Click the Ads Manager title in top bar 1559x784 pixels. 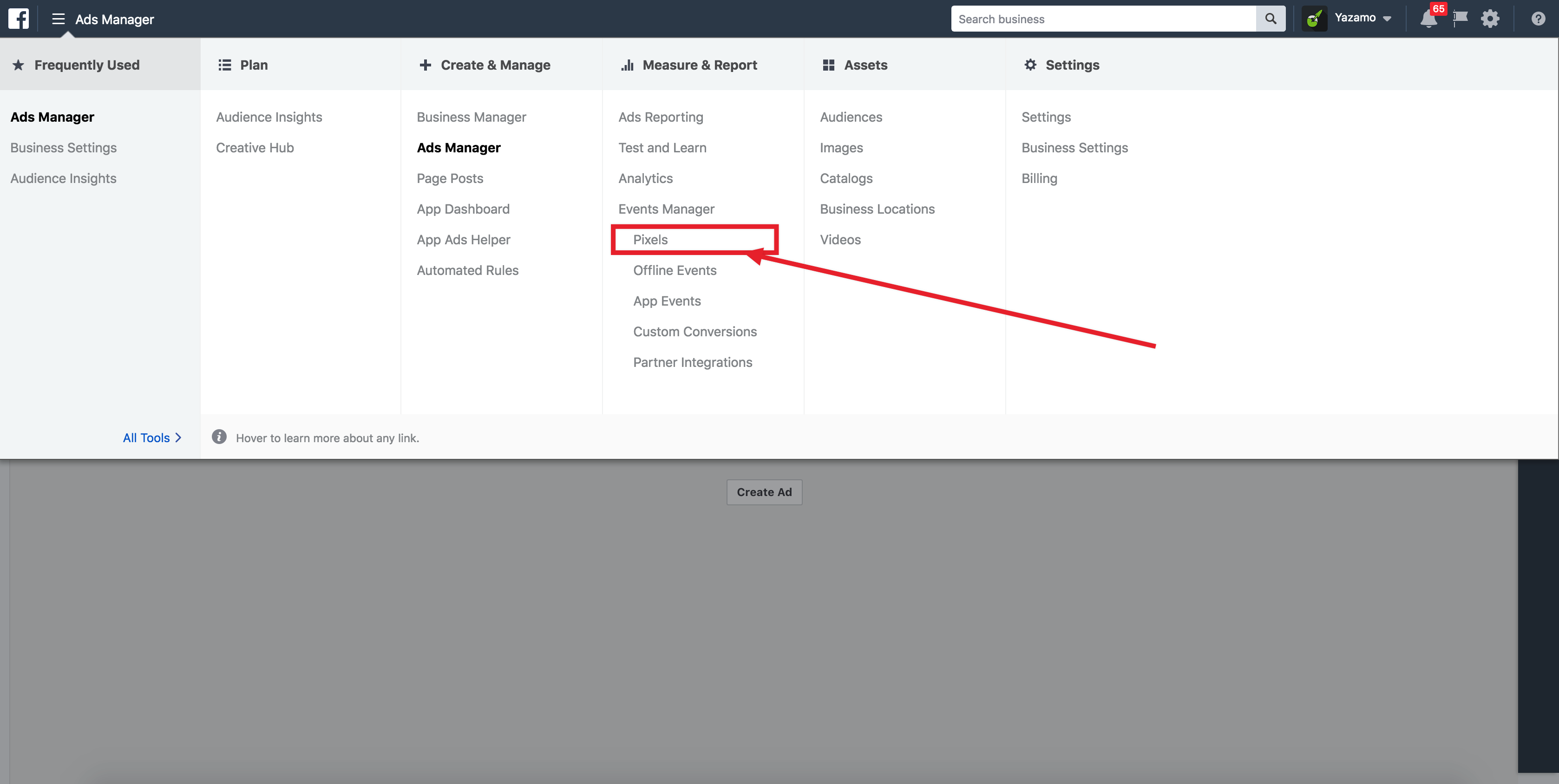tap(114, 20)
